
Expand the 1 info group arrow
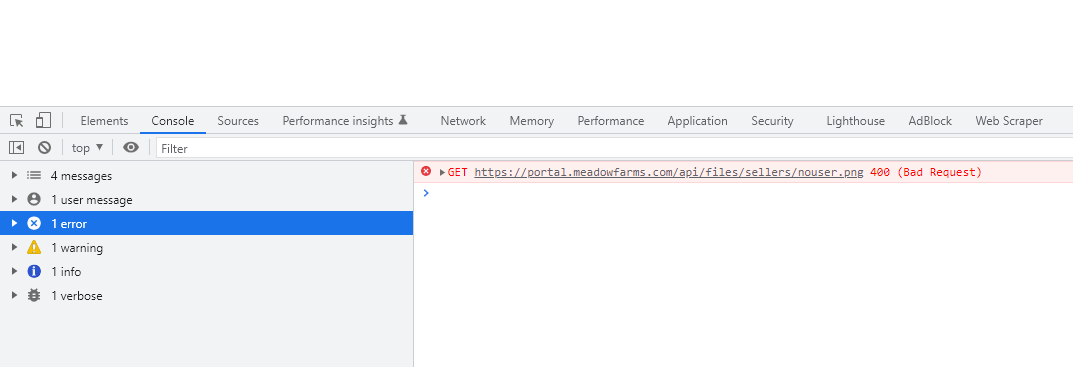coord(14,271)
